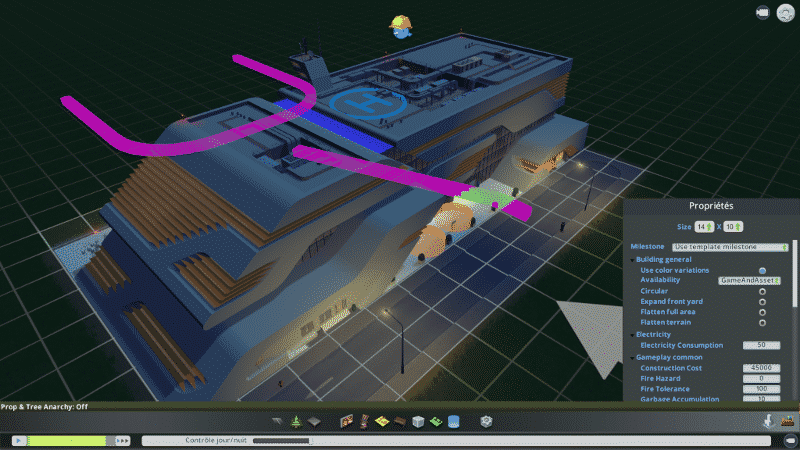Collapse the Electricity section
The image size is (800, 450).
click(632, 334)
